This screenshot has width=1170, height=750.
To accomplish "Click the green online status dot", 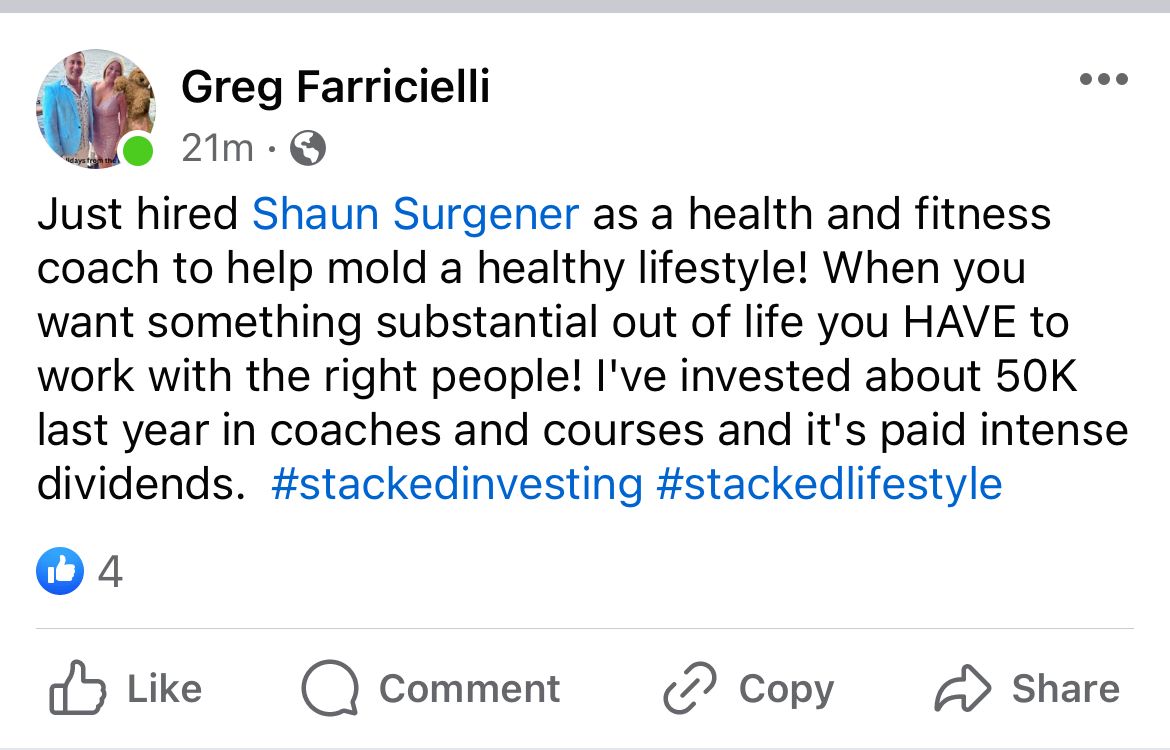I will click(140, 148).
